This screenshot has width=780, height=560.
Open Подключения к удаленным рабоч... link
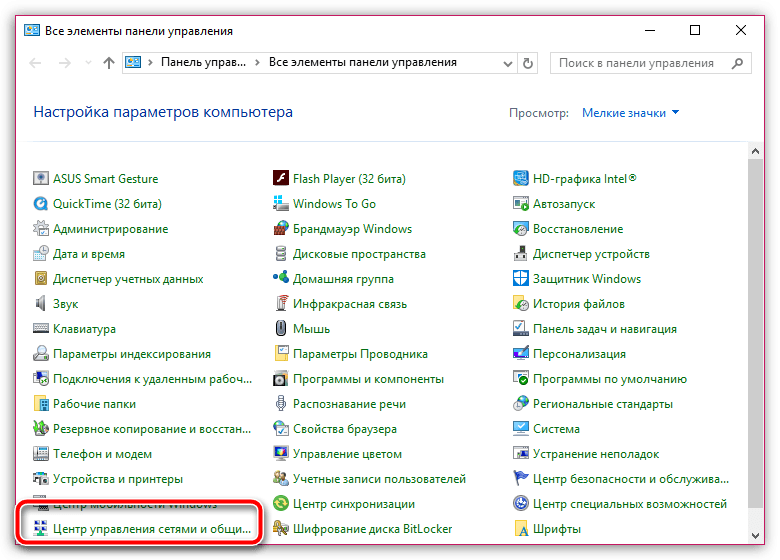[x=153, y=379]
